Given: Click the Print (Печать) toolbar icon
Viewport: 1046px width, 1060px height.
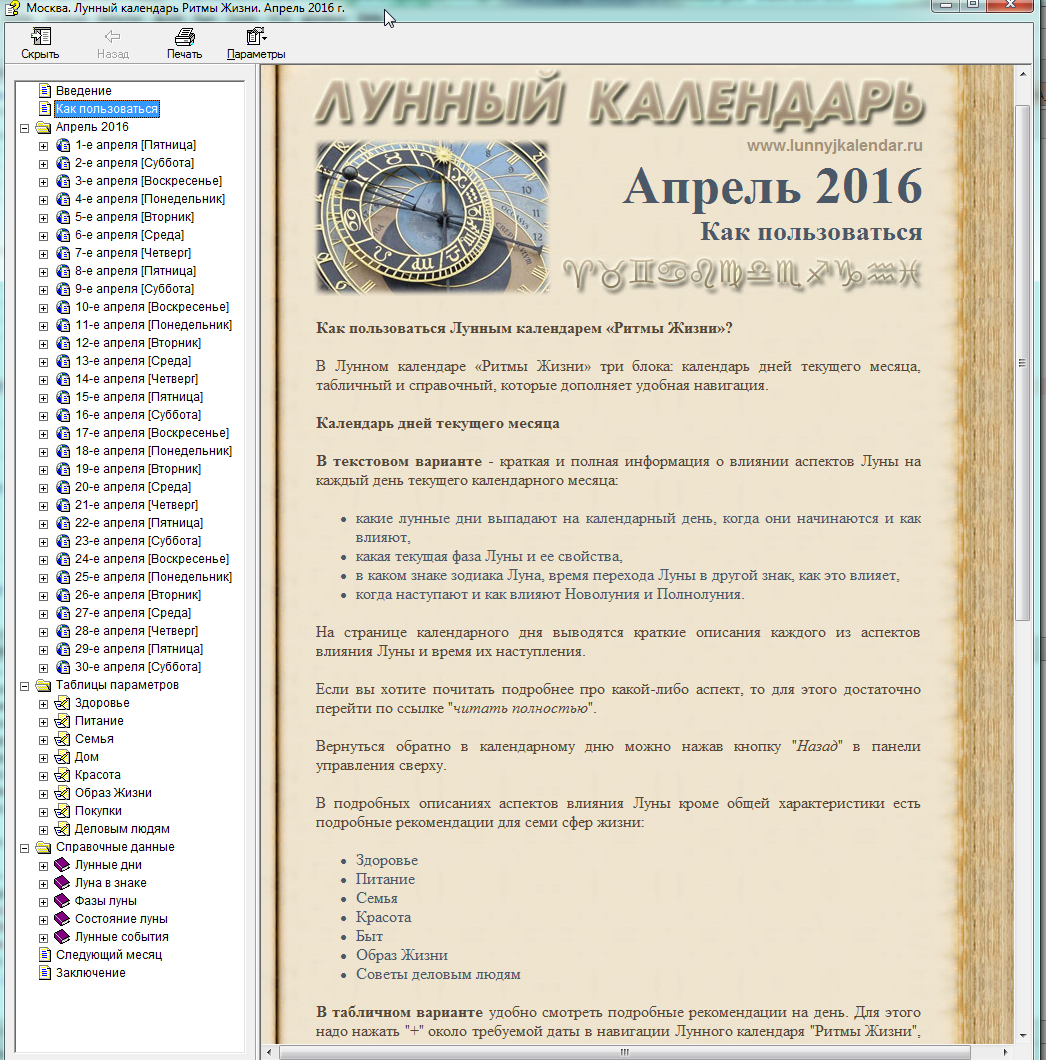Looking at the screenshot, I should (x=184, y=38).
